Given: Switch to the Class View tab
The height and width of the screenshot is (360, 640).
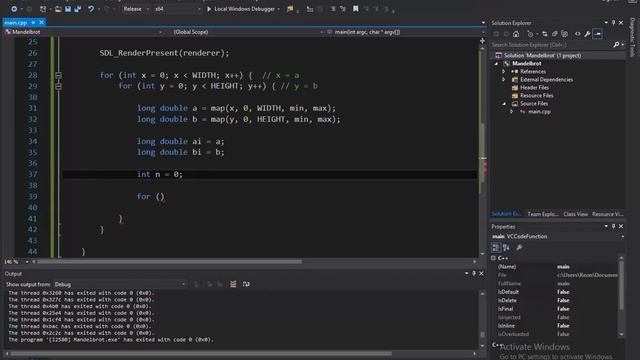Looking at the screenshot, I should 576,214.
